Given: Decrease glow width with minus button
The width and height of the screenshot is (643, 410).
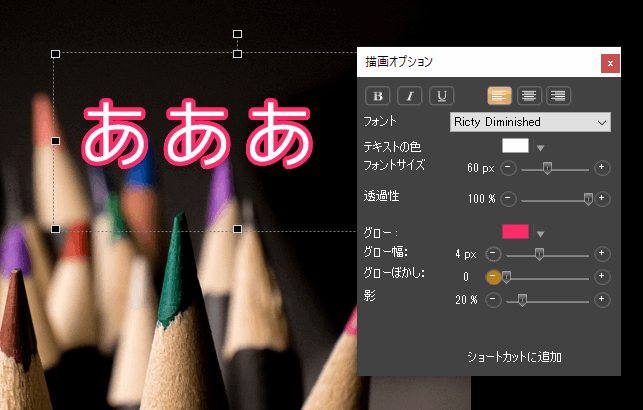Looking at the screenshot, I should pos(493,254).
